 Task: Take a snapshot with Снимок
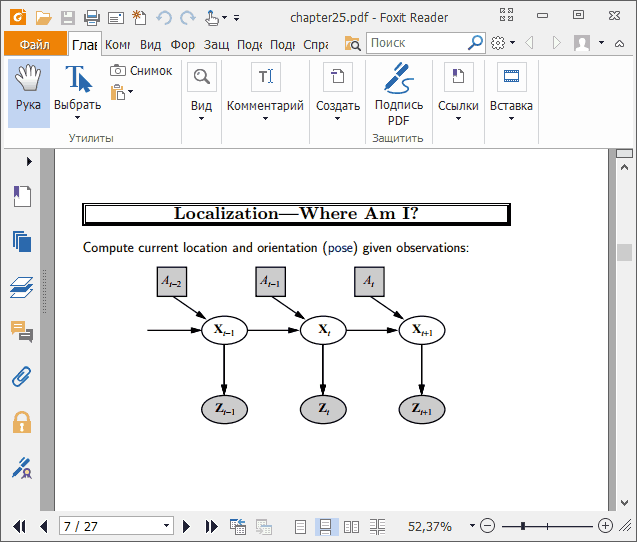point(141,71)
